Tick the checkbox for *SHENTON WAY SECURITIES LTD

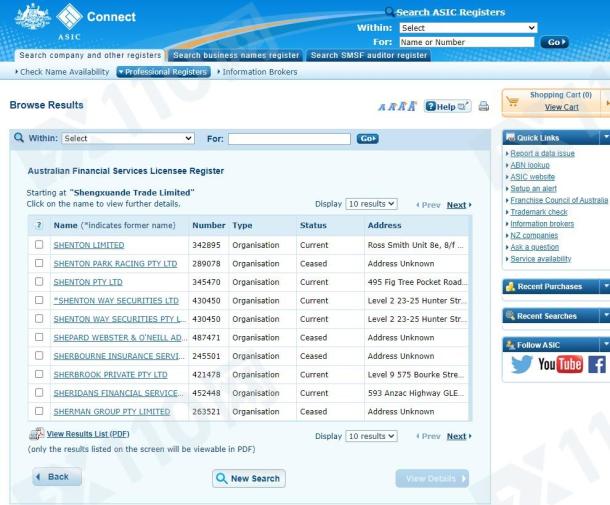(39, 300)
